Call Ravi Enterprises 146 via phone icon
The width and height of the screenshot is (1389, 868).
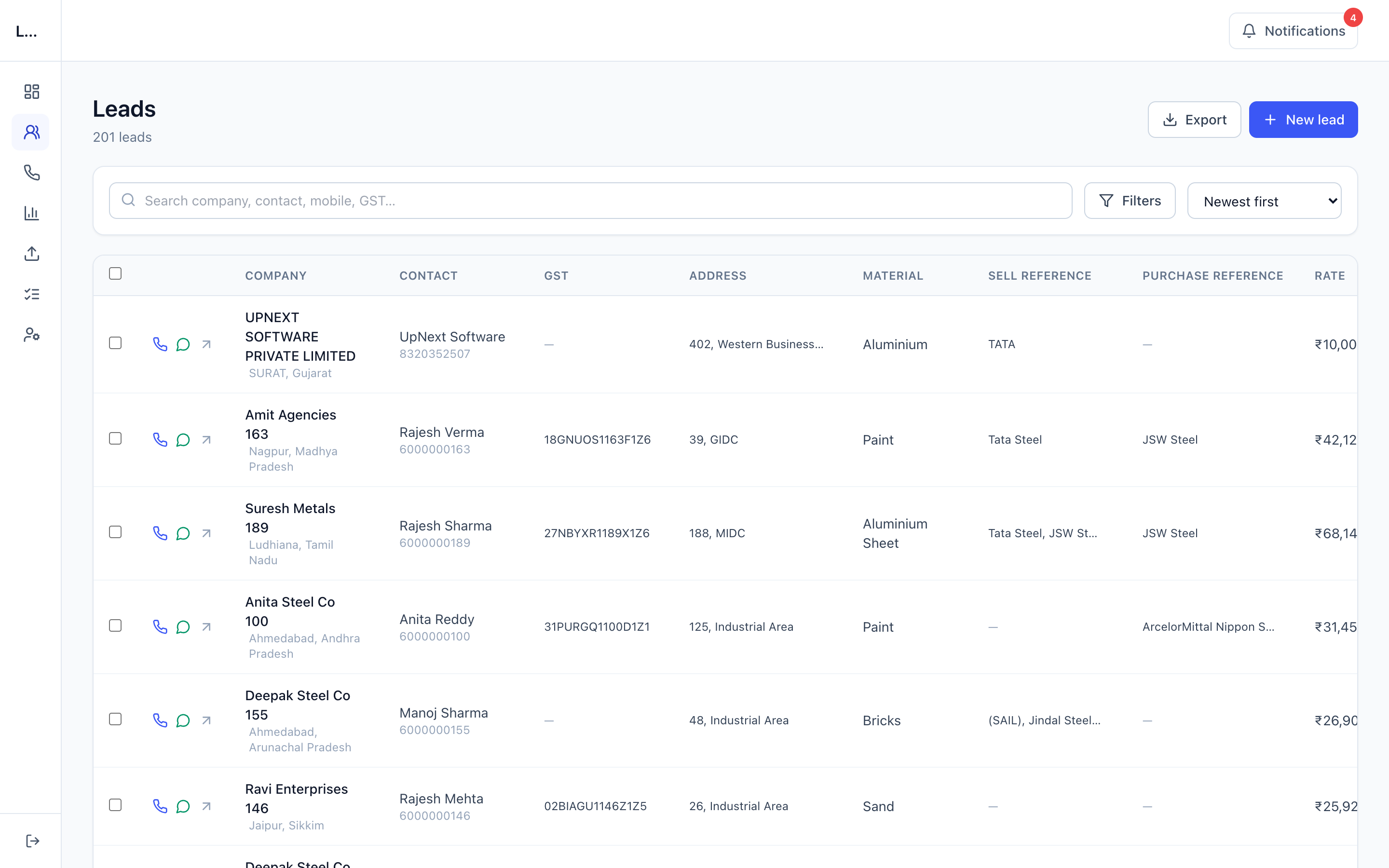click(160, 806)
